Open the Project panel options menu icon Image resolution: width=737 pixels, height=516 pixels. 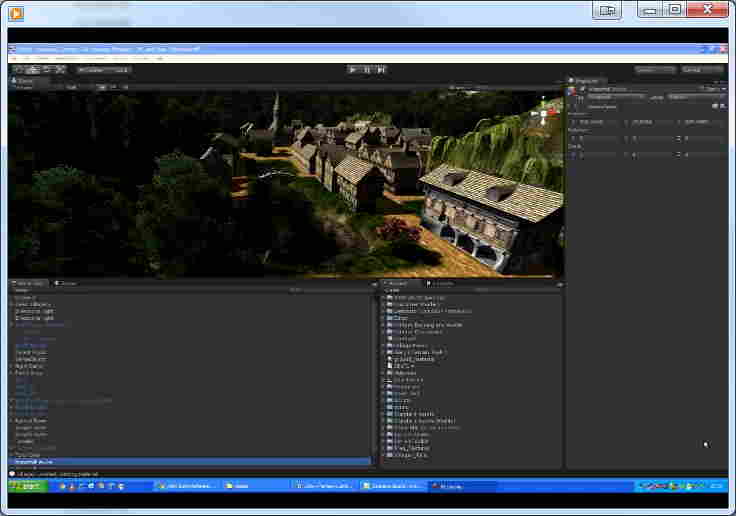coord(559,284)
